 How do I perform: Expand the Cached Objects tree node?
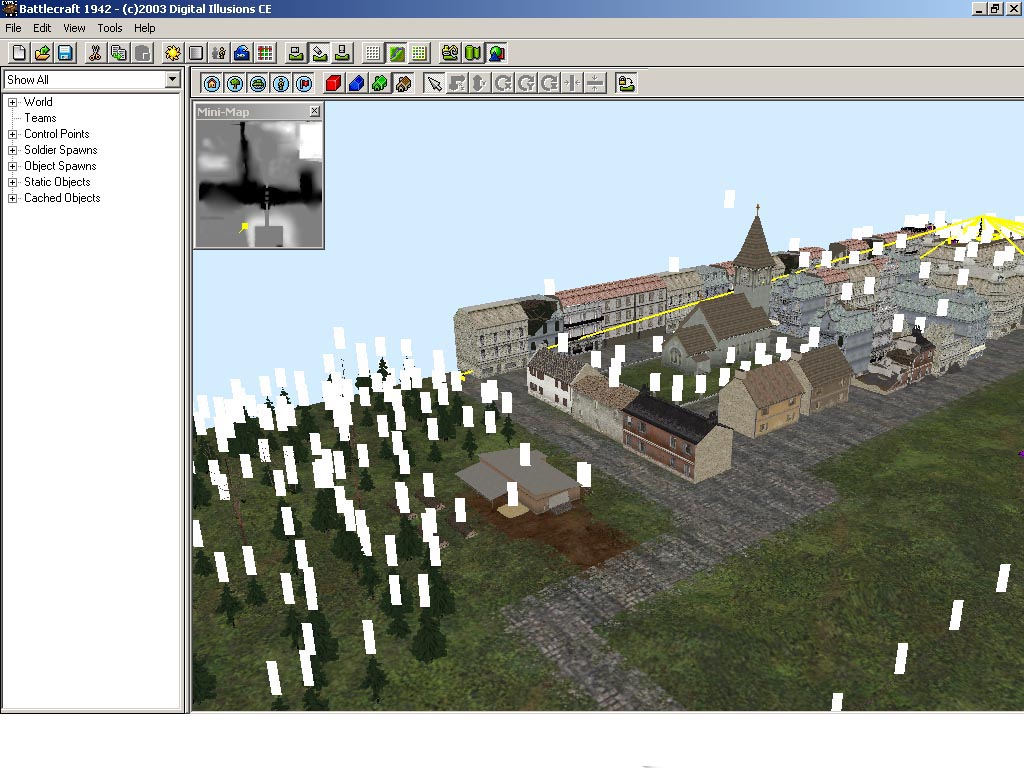tap(12, 199)
